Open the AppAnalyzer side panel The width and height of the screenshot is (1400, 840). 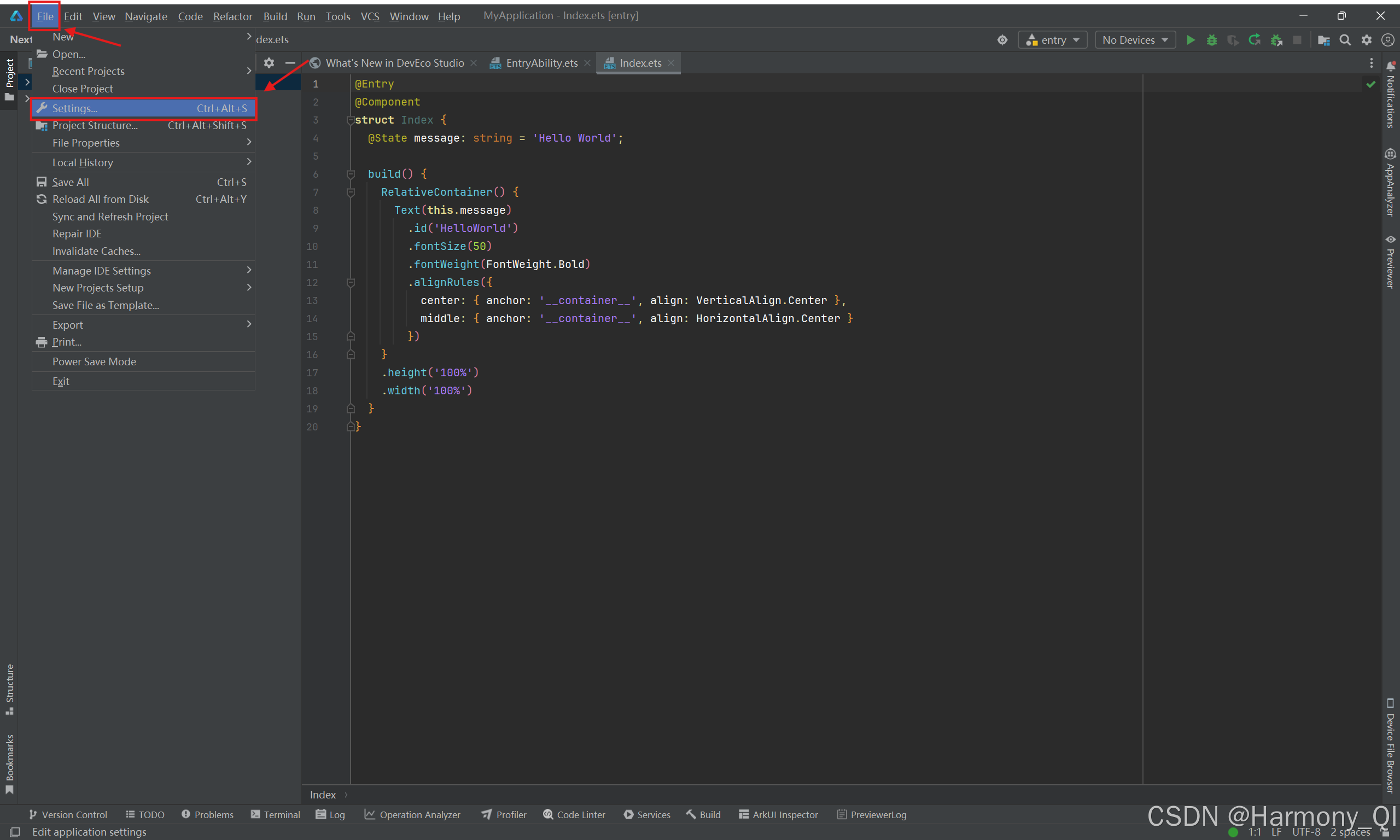[x=1390, y=182]
